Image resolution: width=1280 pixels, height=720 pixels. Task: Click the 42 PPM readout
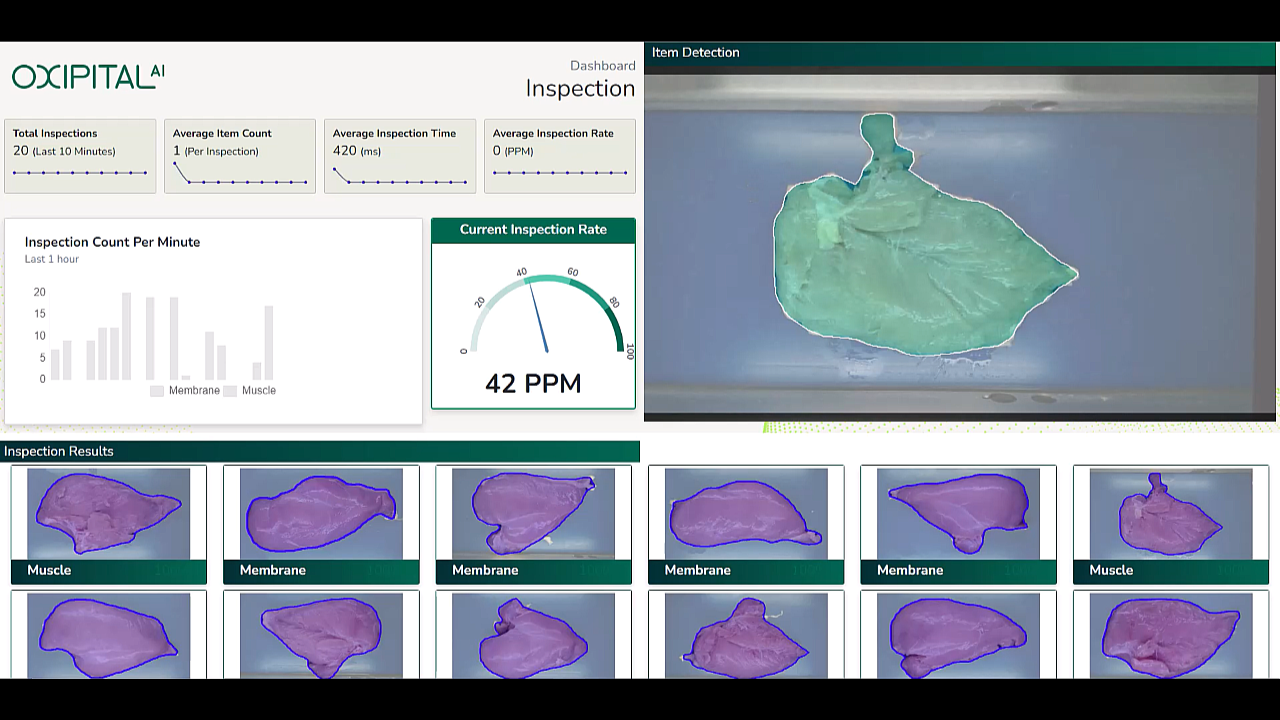pos(533,384)
